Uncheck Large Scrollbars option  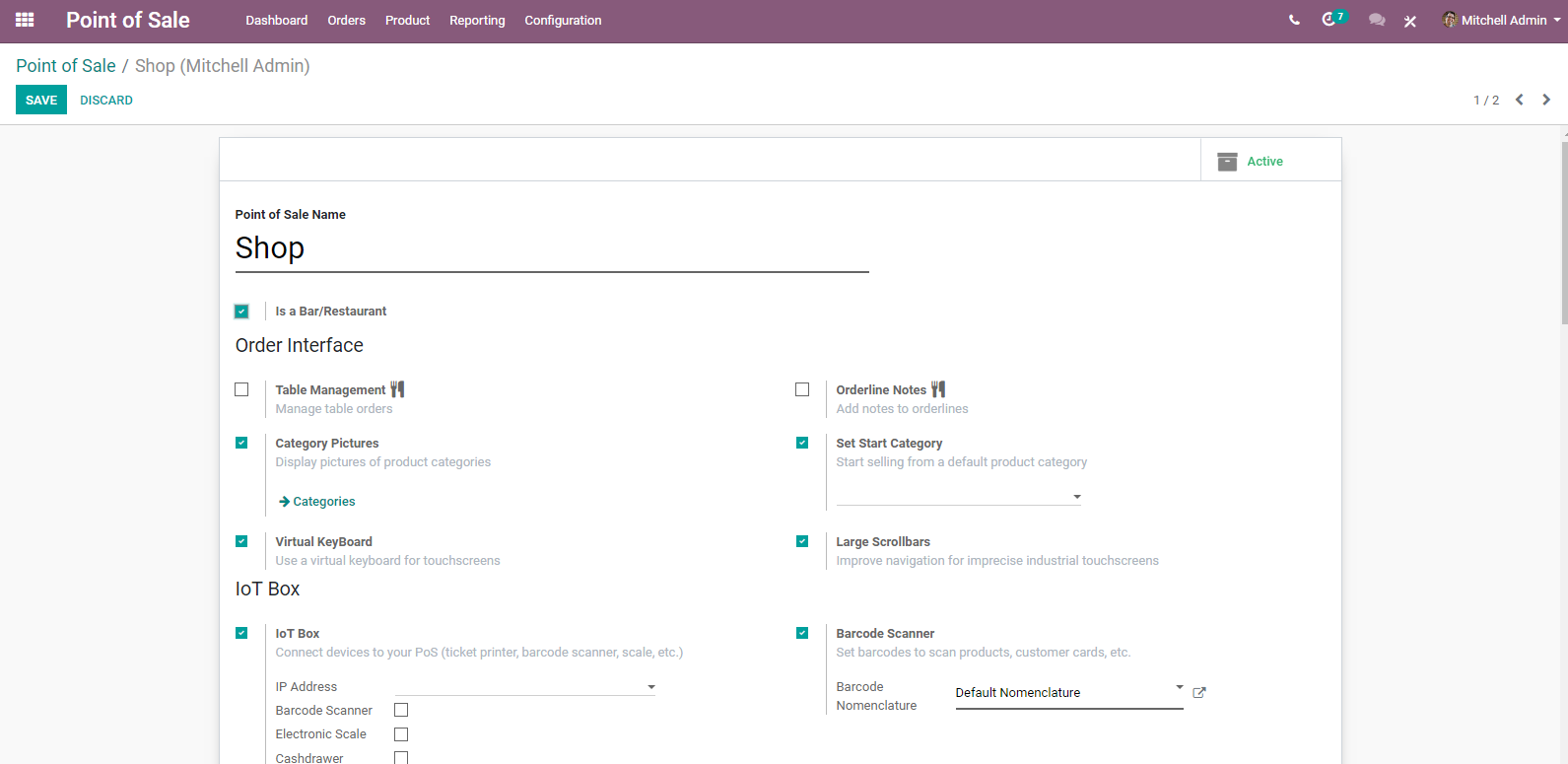[802, 541]
